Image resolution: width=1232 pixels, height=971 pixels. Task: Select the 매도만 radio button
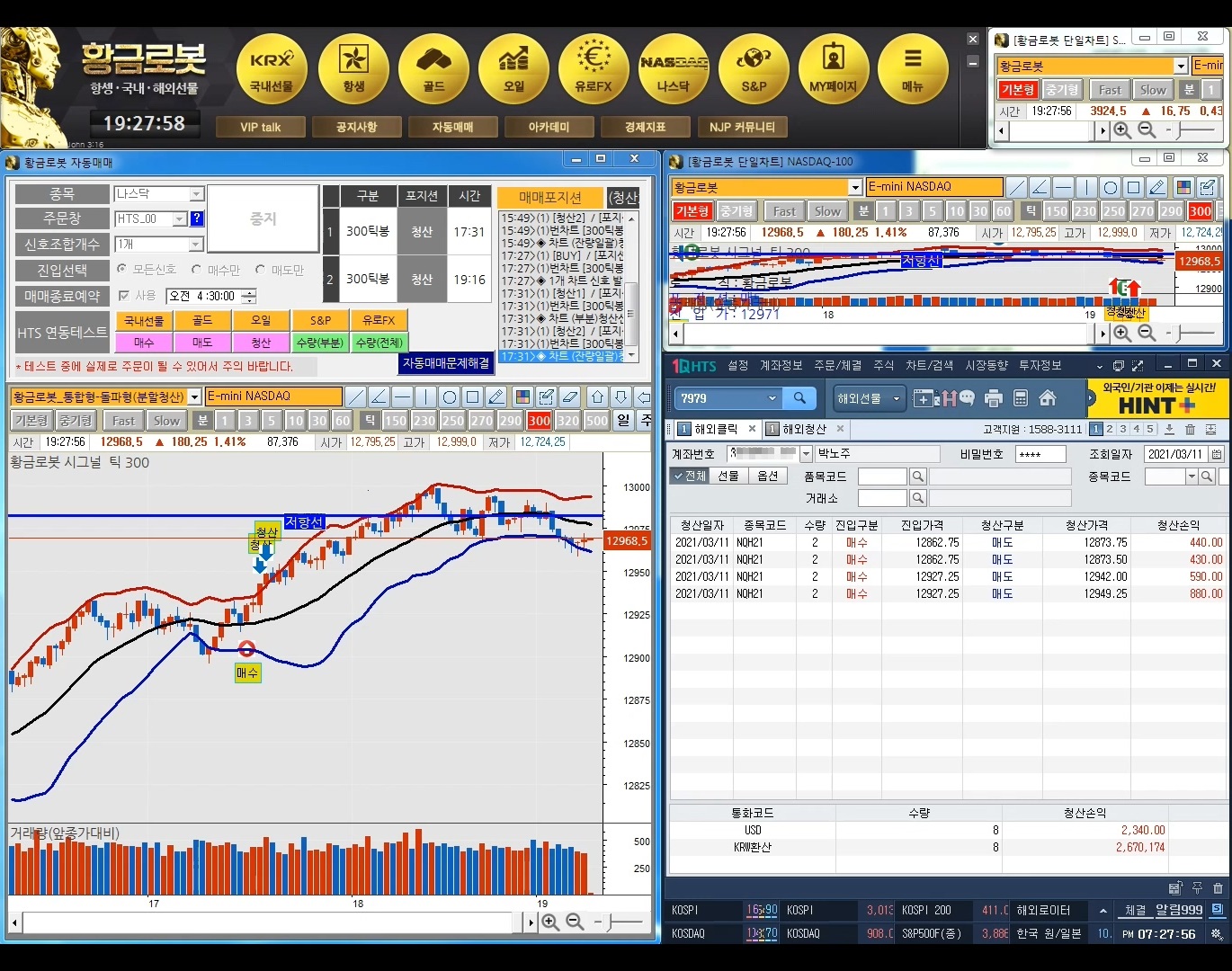pyautogui.click(x=260, y=269)
